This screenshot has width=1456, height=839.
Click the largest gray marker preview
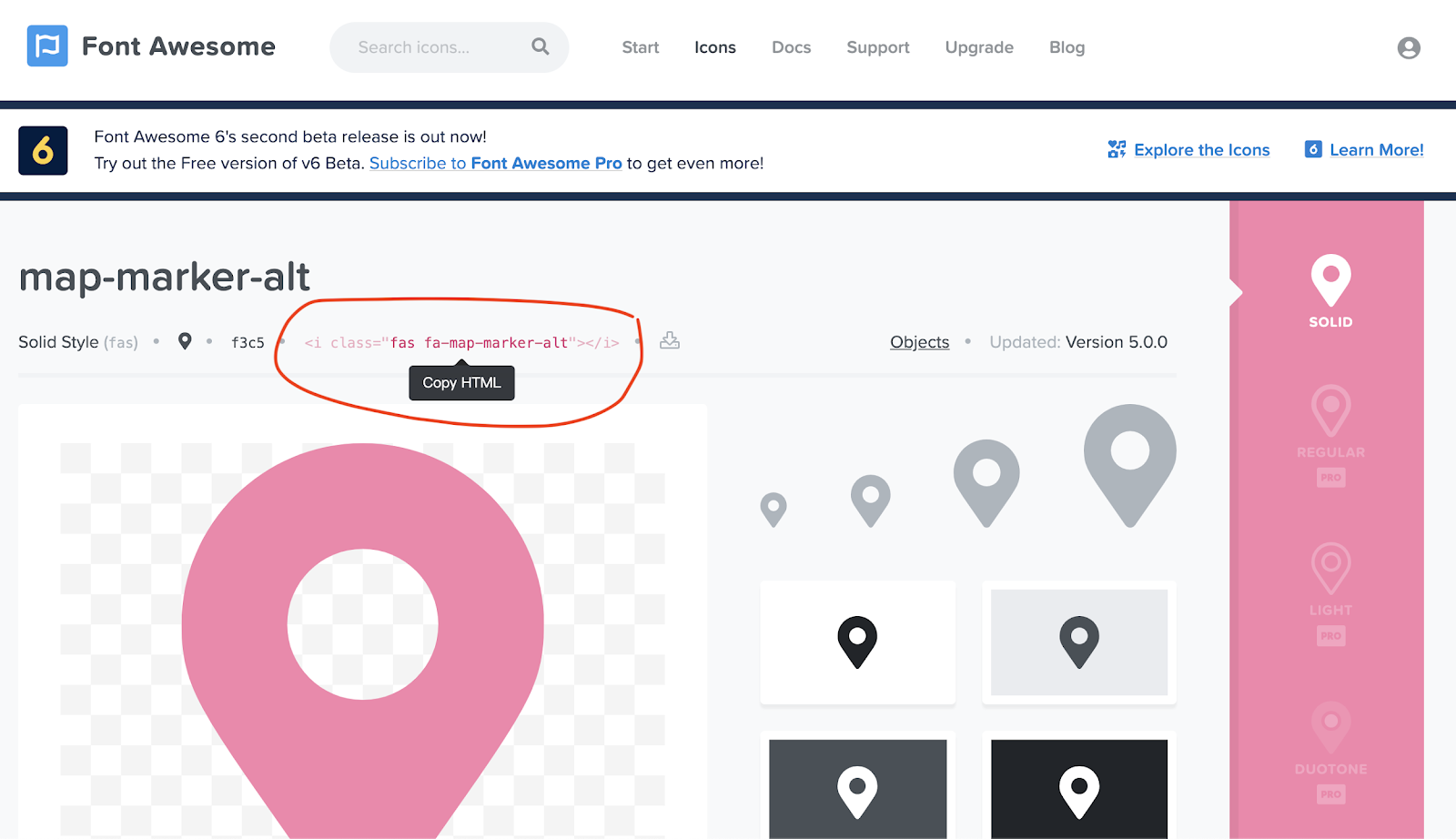(x=1130, y=466)
